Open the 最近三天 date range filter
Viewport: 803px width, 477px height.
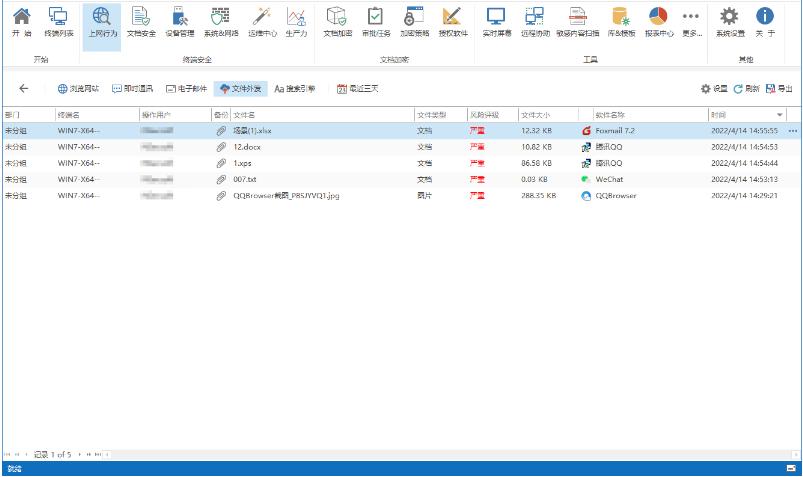355,89
